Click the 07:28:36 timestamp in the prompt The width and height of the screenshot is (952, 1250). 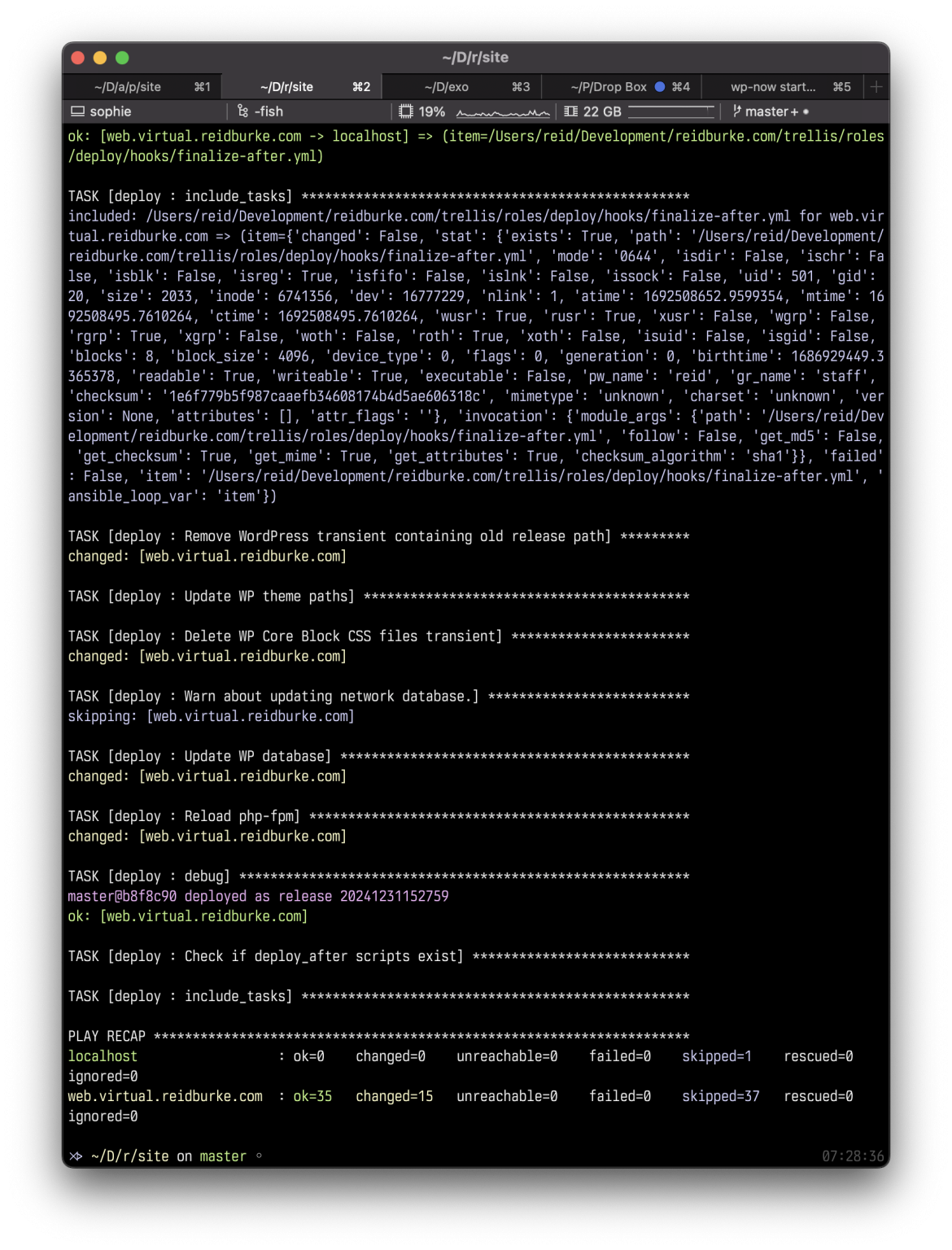[x=854, y=1156]
